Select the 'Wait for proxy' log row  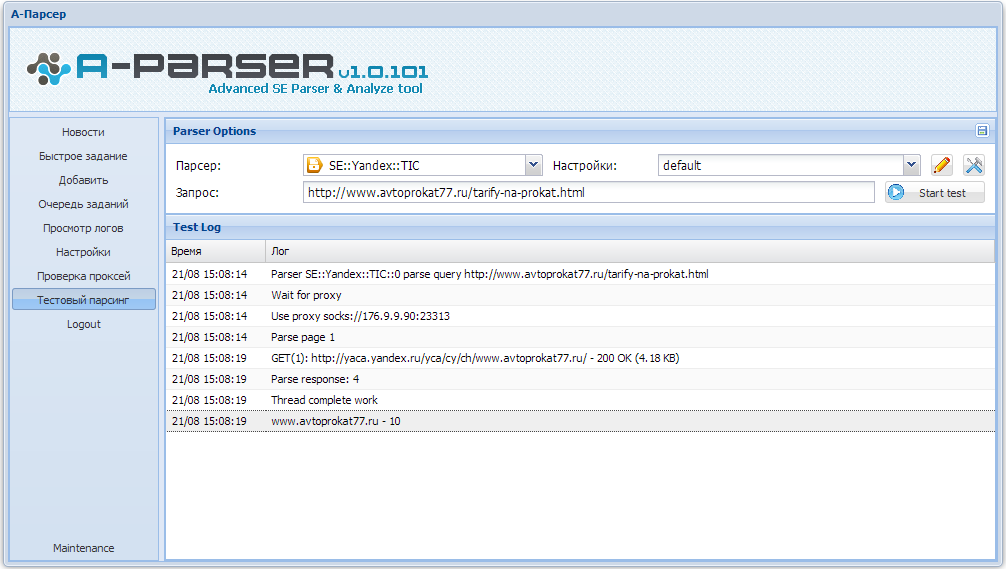(x=581, y=295)
